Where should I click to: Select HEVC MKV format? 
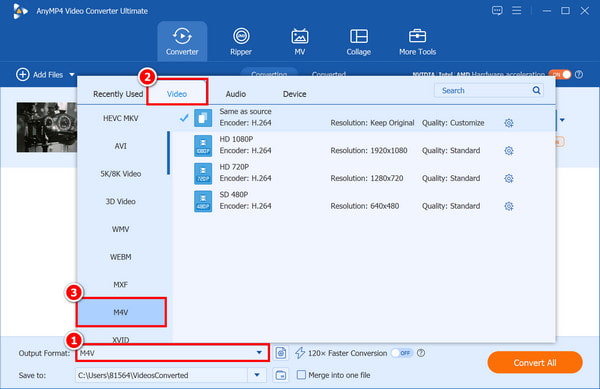[121, 119]
